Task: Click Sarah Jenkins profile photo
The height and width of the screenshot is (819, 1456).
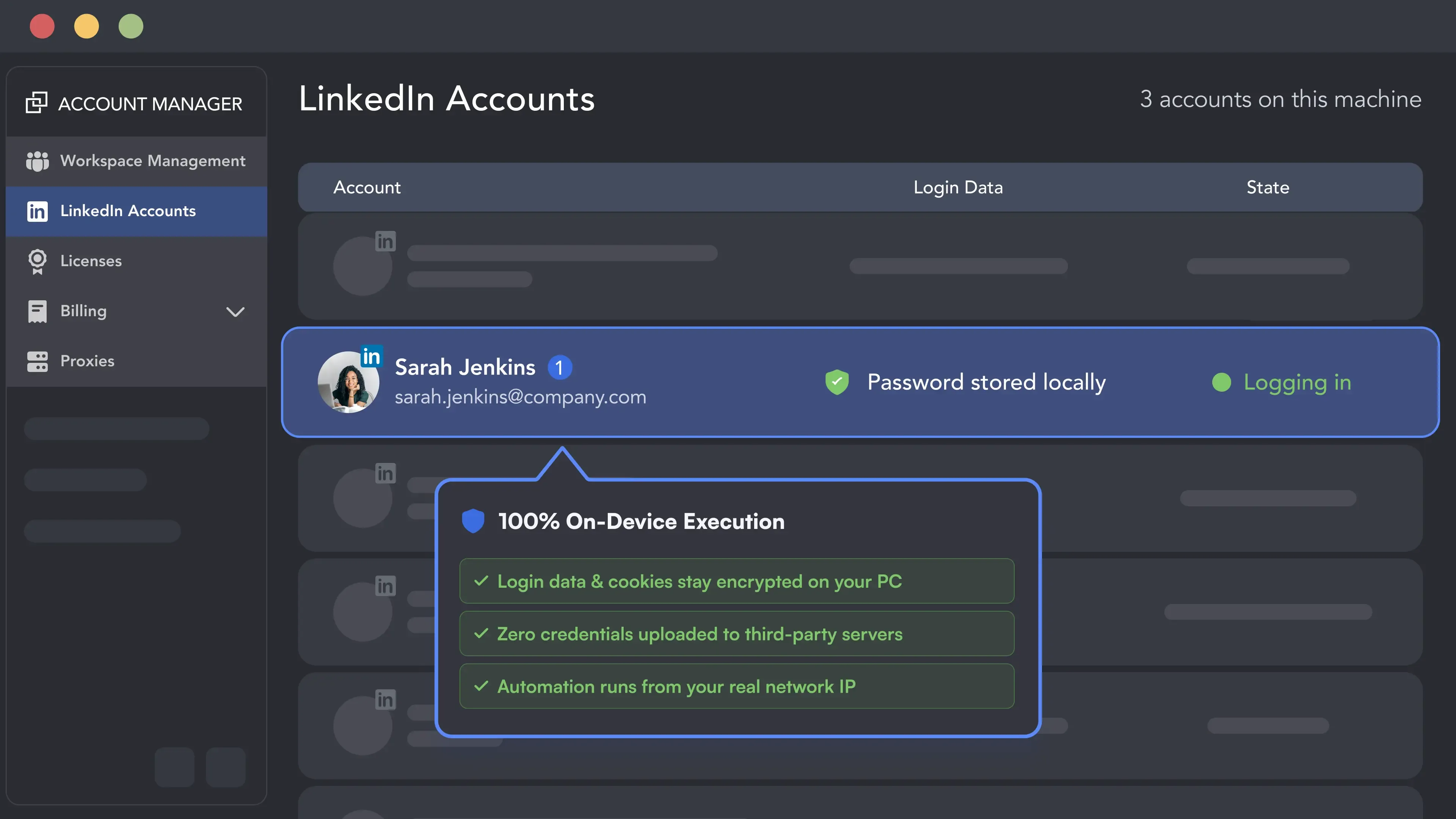Action: (348, 382)
